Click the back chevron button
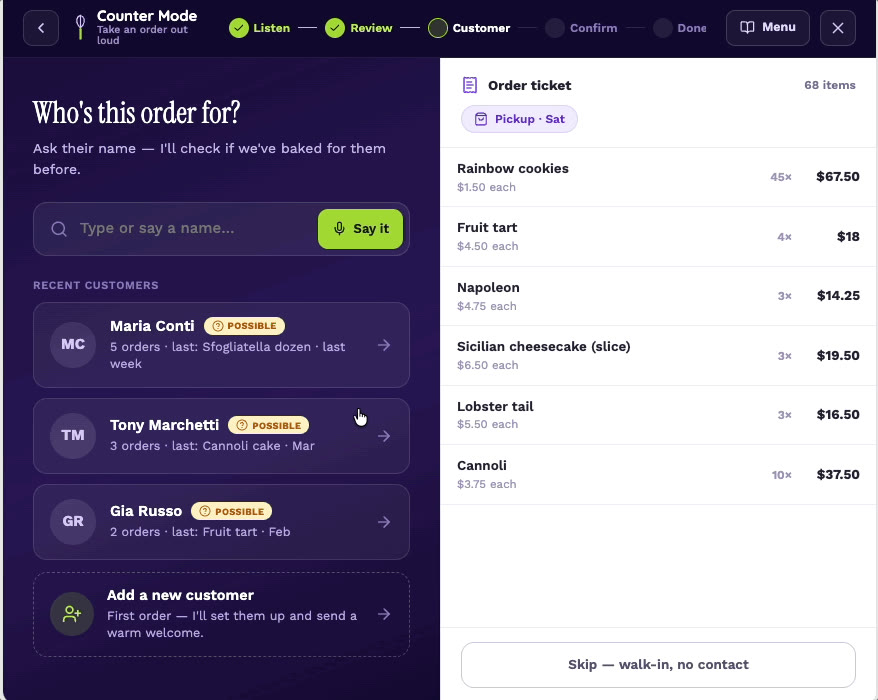This screenshot has height=700, width=878. point(41,28)
